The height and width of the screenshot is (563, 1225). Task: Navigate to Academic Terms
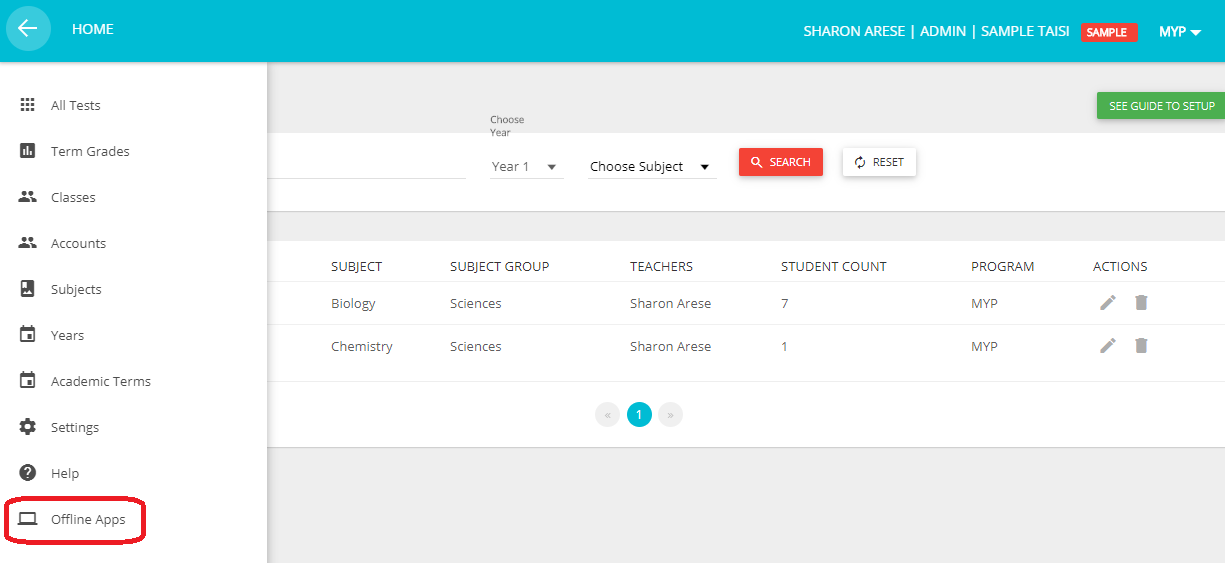pos(100,381)
